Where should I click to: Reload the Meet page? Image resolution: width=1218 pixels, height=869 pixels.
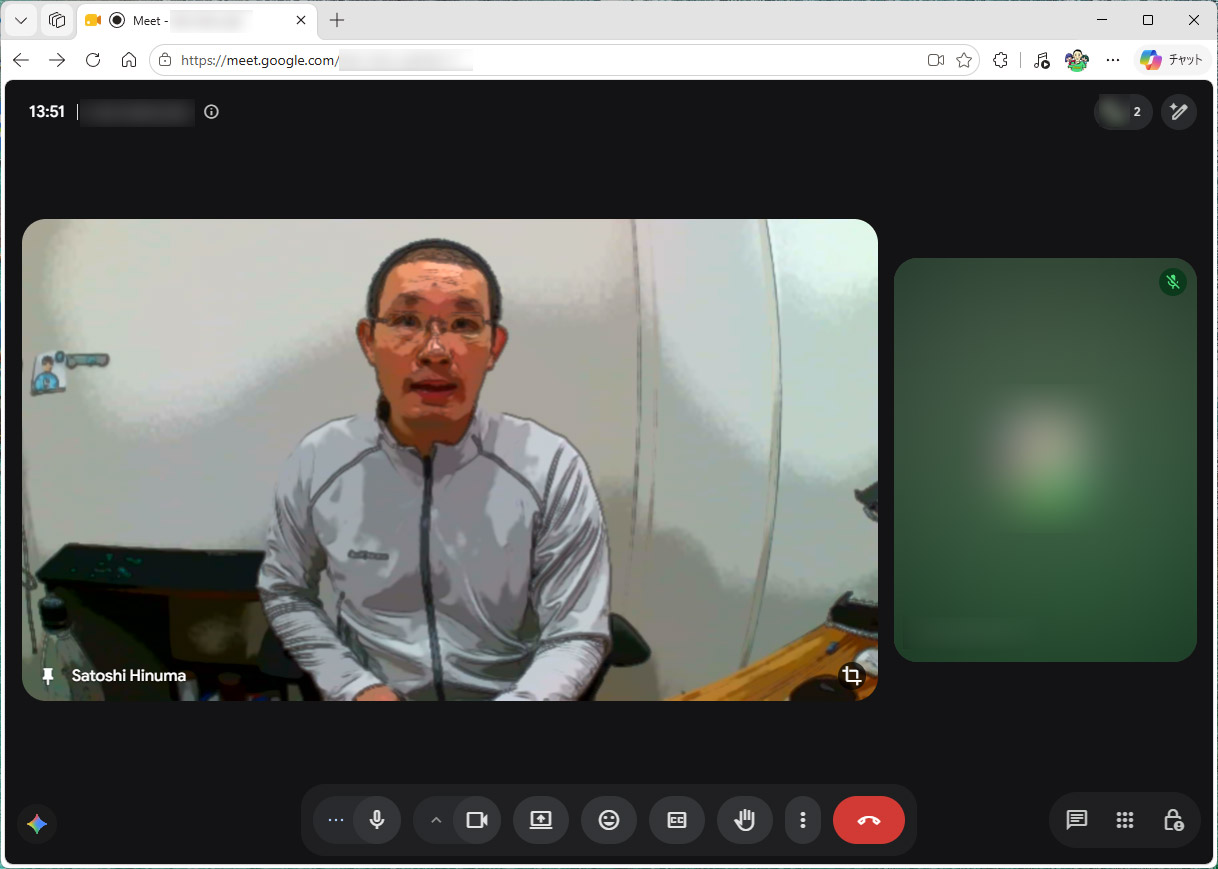click(x=93, y=60)
